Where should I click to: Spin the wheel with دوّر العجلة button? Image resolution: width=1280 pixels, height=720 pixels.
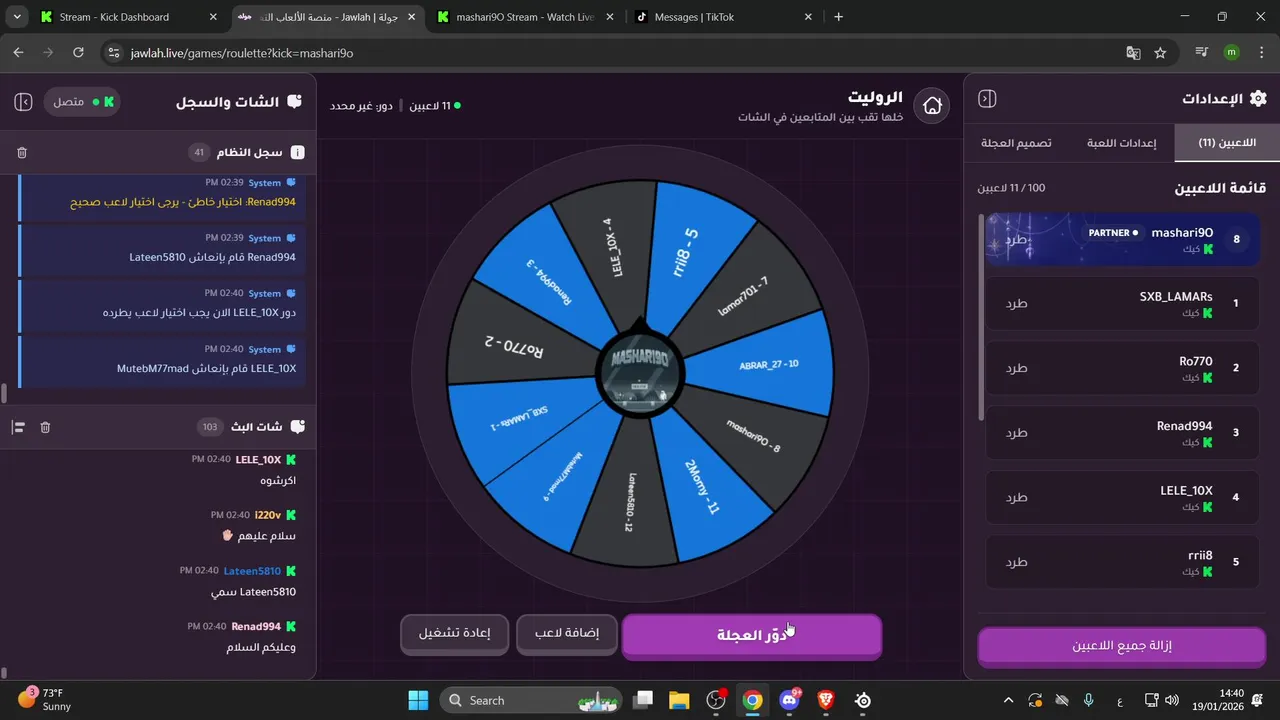[x=752, y=635]
